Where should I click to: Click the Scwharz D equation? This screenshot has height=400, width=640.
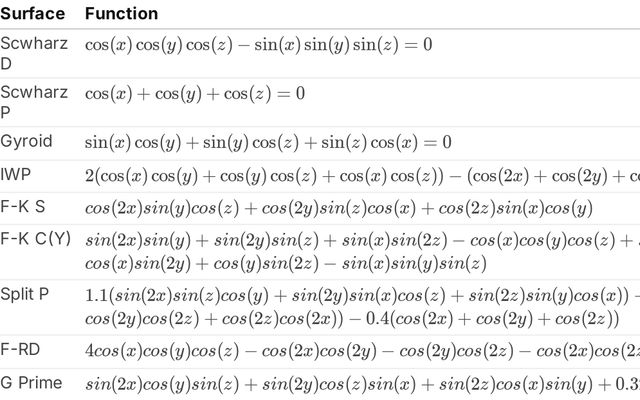pyautogui.click(x=258, y=45)
